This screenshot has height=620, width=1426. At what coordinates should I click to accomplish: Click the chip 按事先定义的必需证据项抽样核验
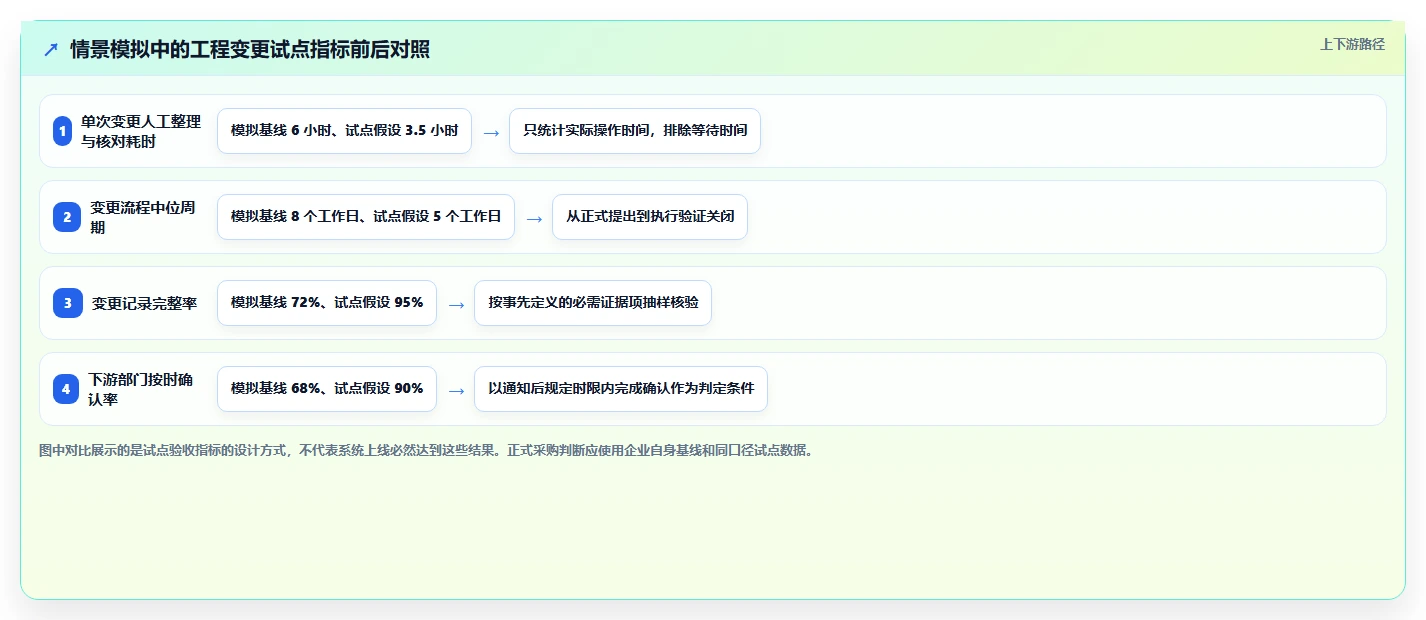[593, 303]
